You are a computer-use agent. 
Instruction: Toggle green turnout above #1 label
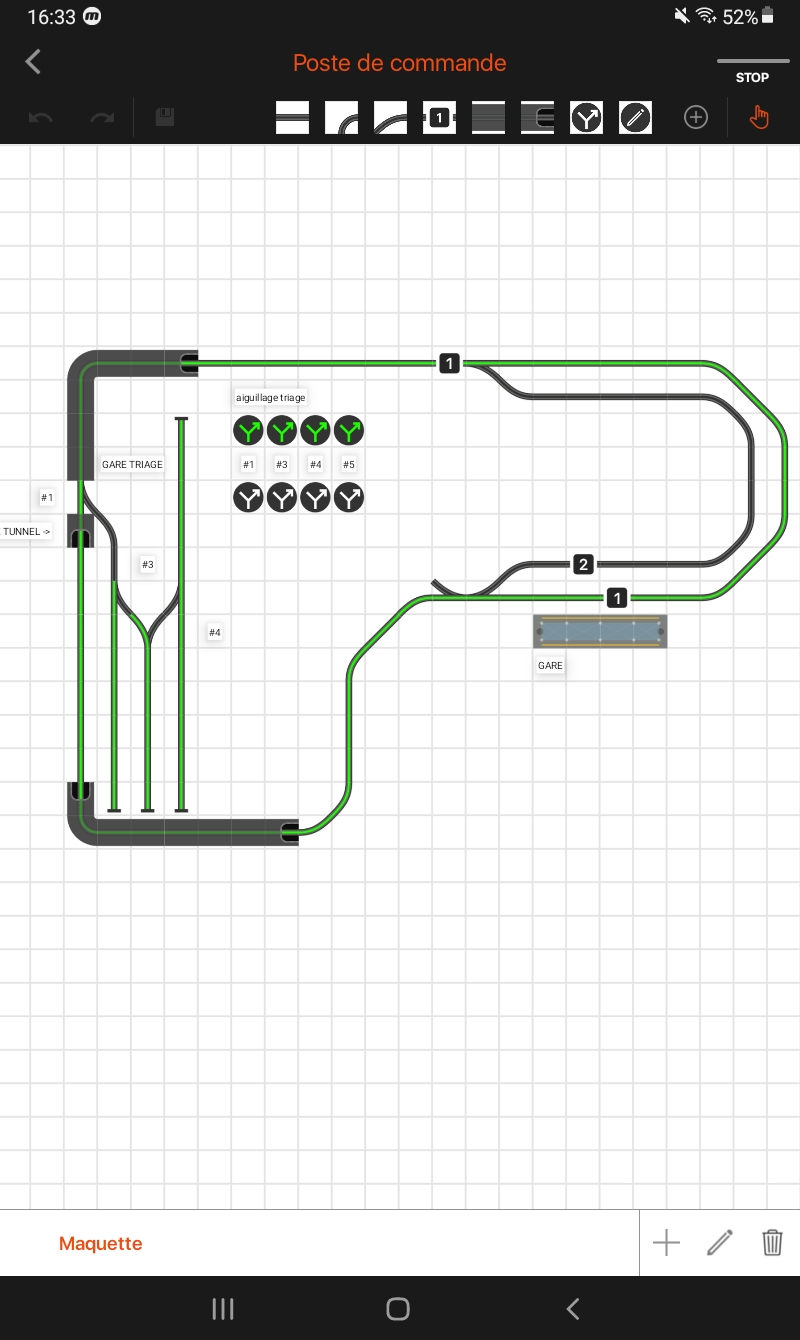[249, 431]
